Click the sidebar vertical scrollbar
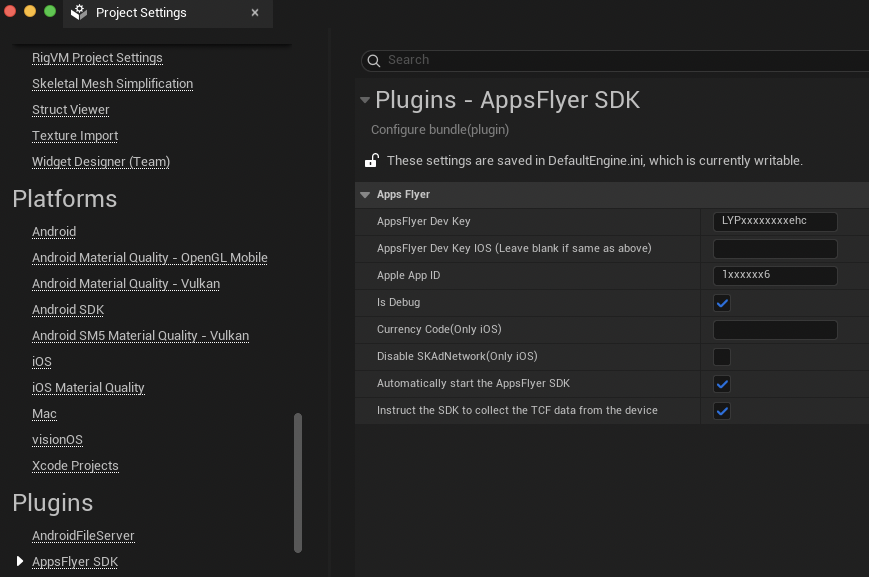 pyautogui.click(x=298, y=483)
